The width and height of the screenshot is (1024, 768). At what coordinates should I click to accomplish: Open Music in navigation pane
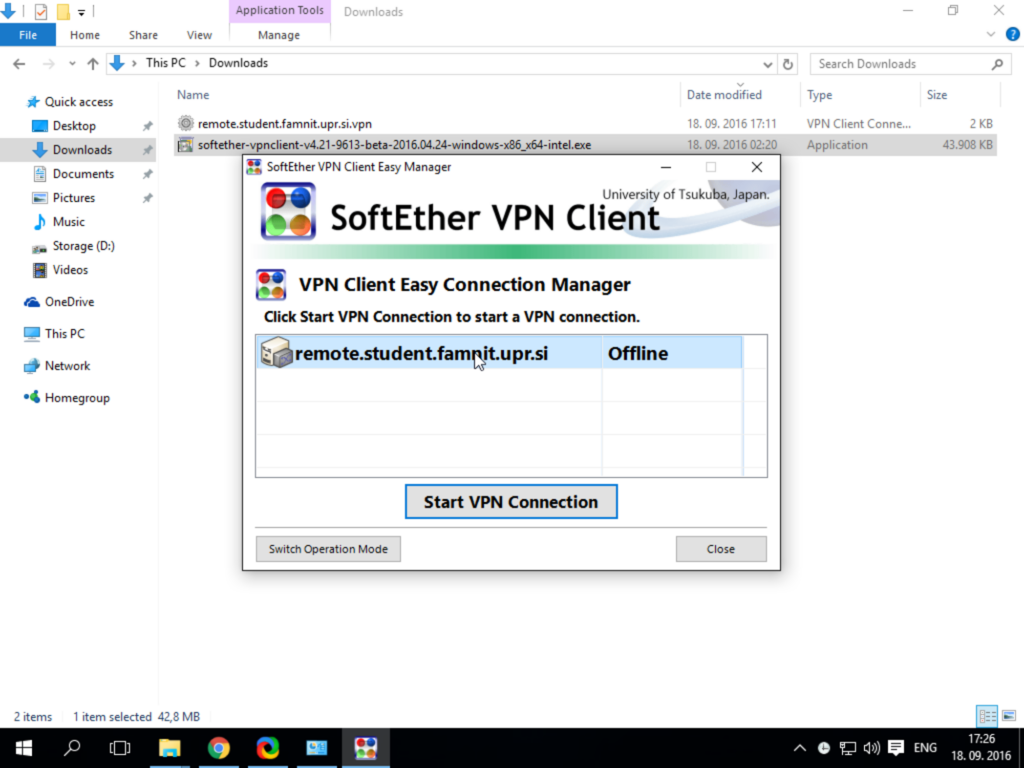[69, 222]
